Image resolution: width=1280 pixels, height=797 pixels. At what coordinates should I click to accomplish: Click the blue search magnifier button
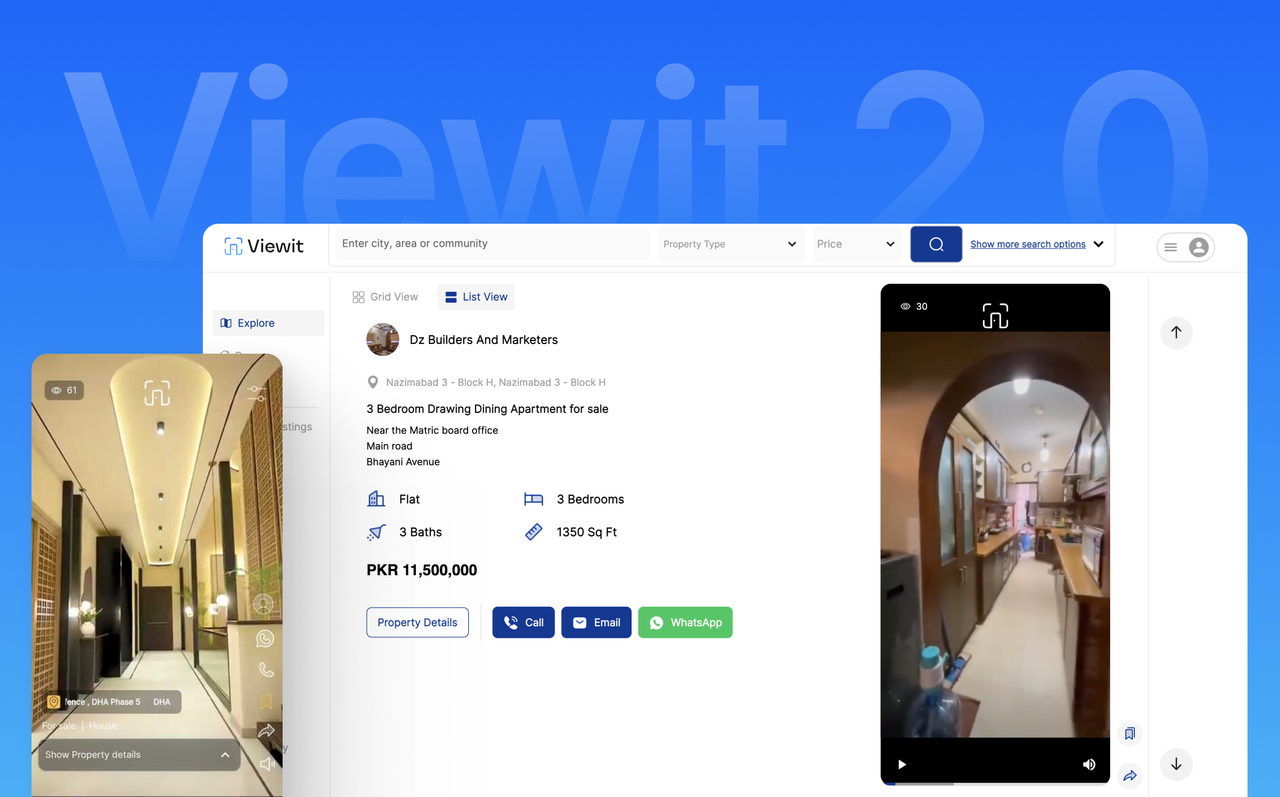click(936, 244)
